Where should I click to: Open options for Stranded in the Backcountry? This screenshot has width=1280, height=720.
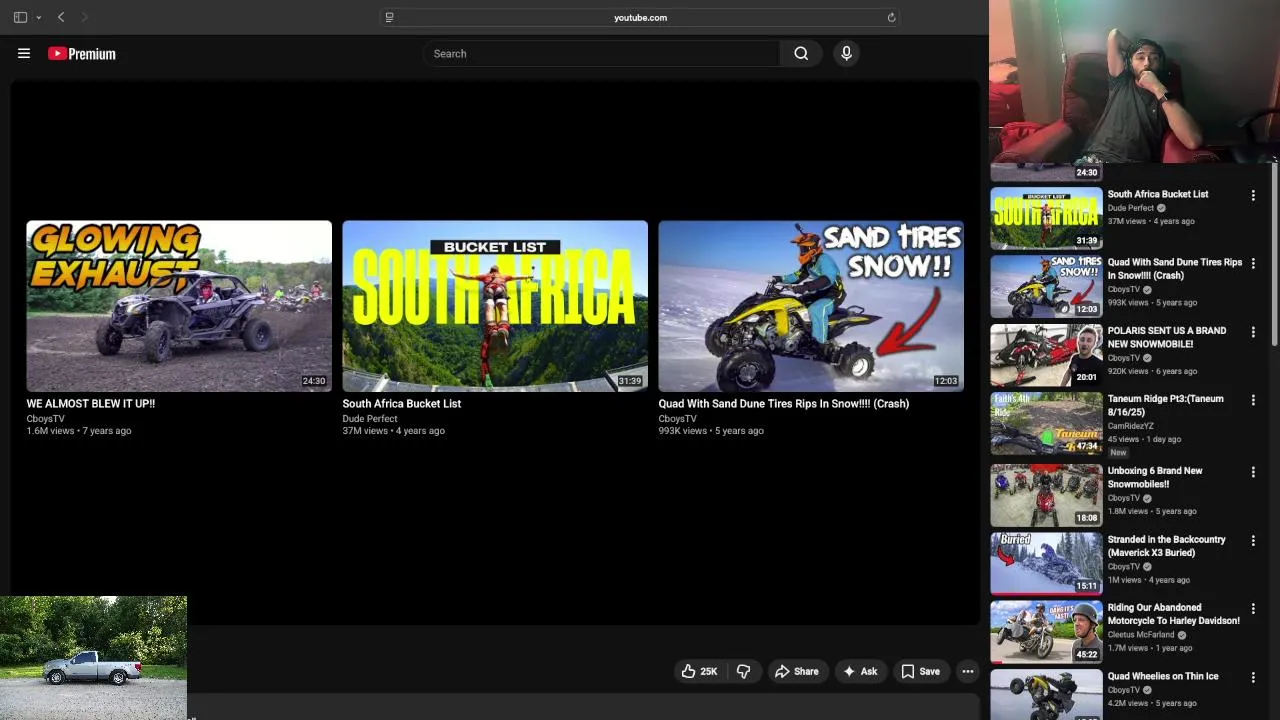click(1253, 541)
